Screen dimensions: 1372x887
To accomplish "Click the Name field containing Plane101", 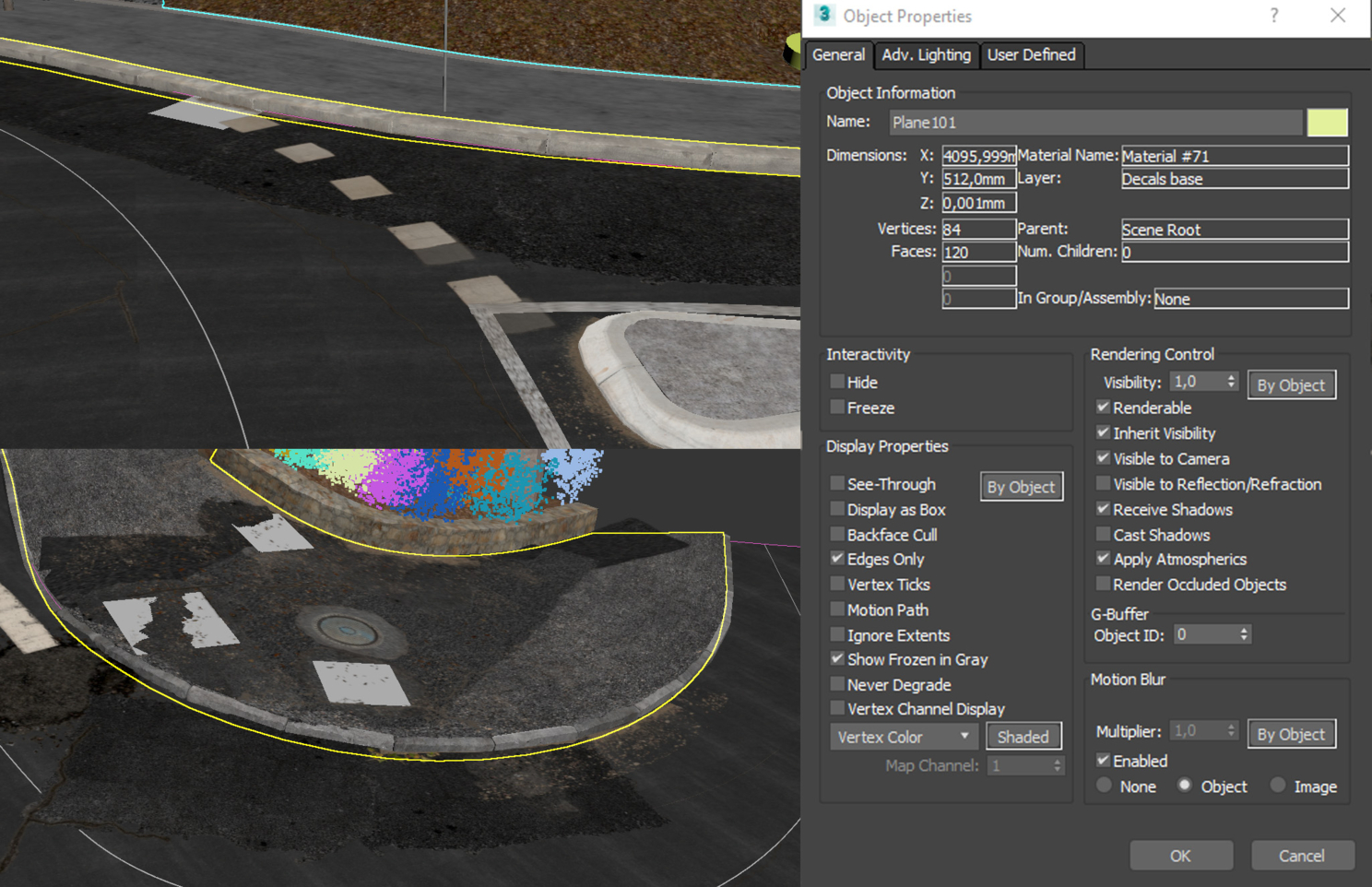I will tap(1095, 123).
